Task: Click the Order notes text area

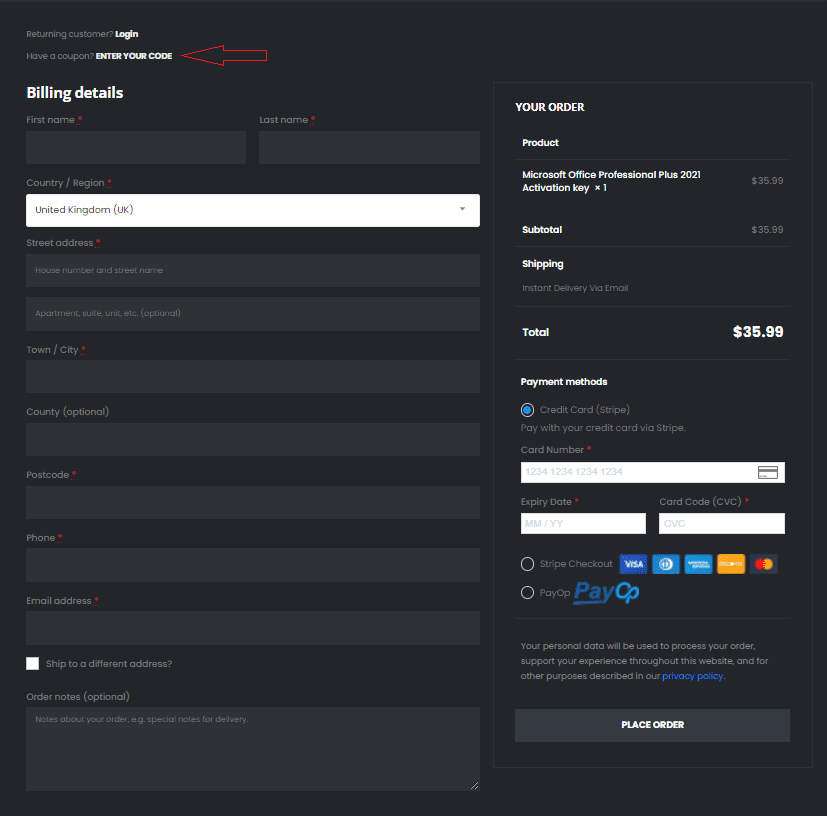Action: tap(253, 749)
